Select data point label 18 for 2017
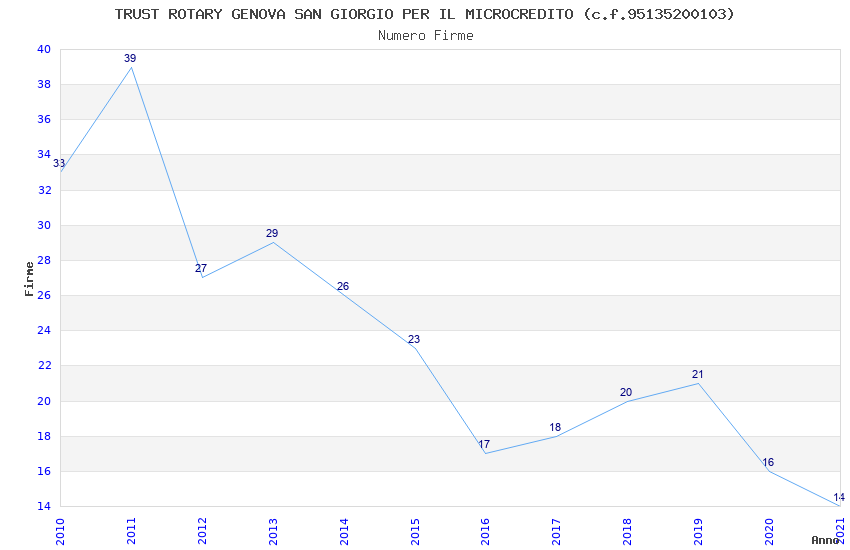Viewport: 850px width, 550px height. (555, 427)
